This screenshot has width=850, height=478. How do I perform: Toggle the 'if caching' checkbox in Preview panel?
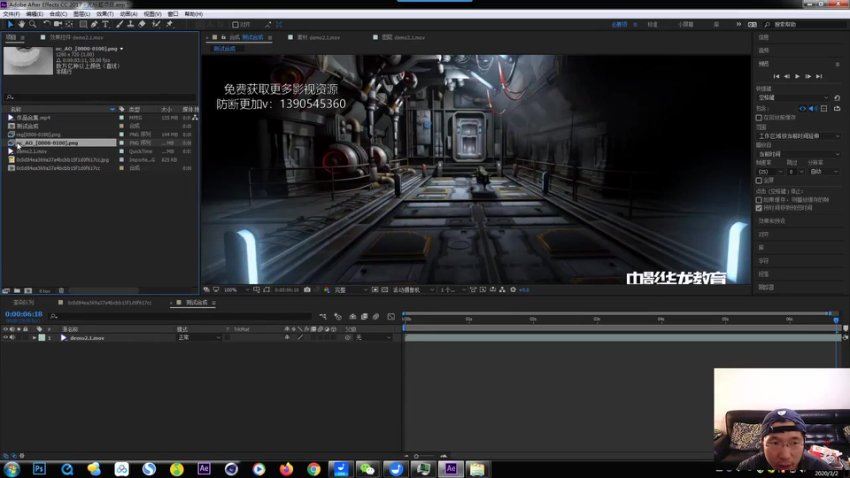[x=759, y=200]
